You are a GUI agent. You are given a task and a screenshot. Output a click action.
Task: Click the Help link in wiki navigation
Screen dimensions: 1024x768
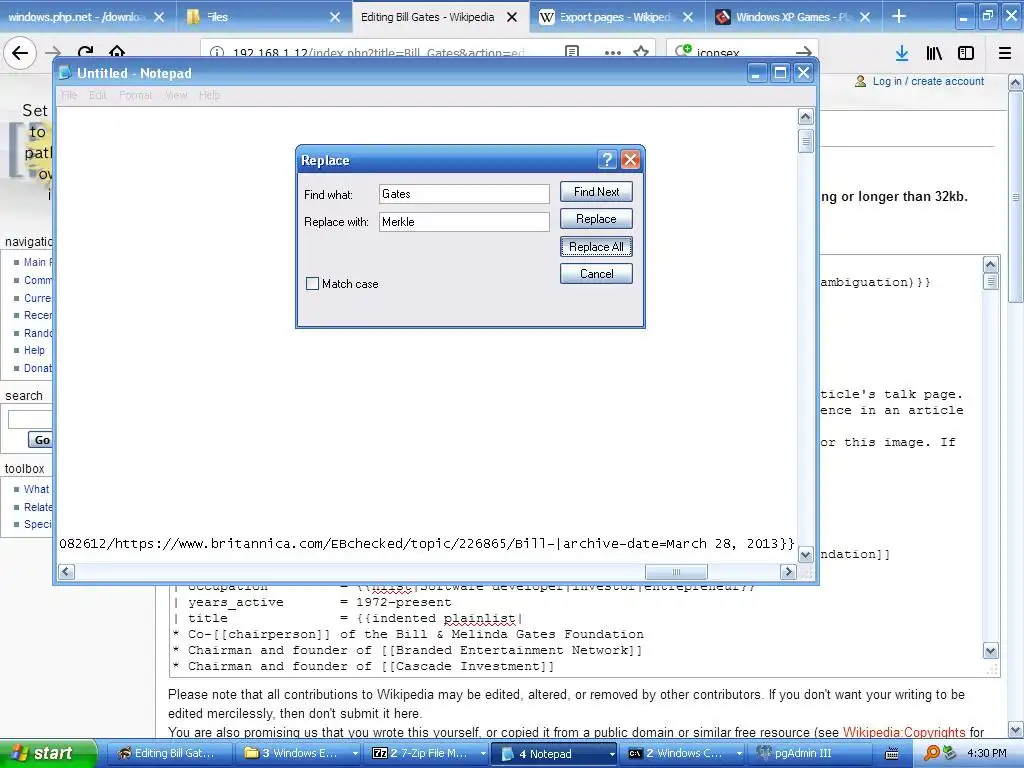point(34,351)
